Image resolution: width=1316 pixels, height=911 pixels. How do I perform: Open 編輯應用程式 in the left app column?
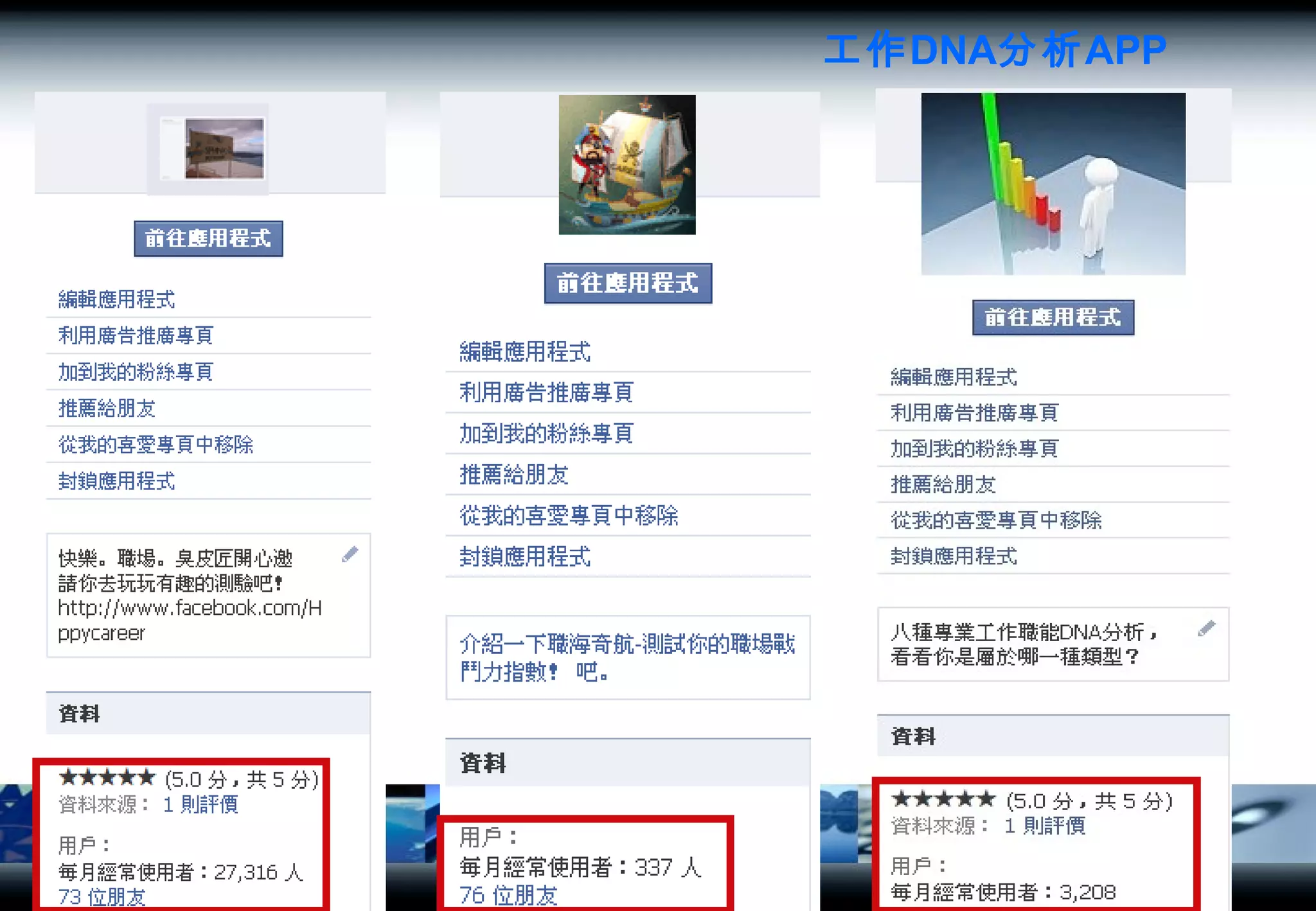[116, 299]
